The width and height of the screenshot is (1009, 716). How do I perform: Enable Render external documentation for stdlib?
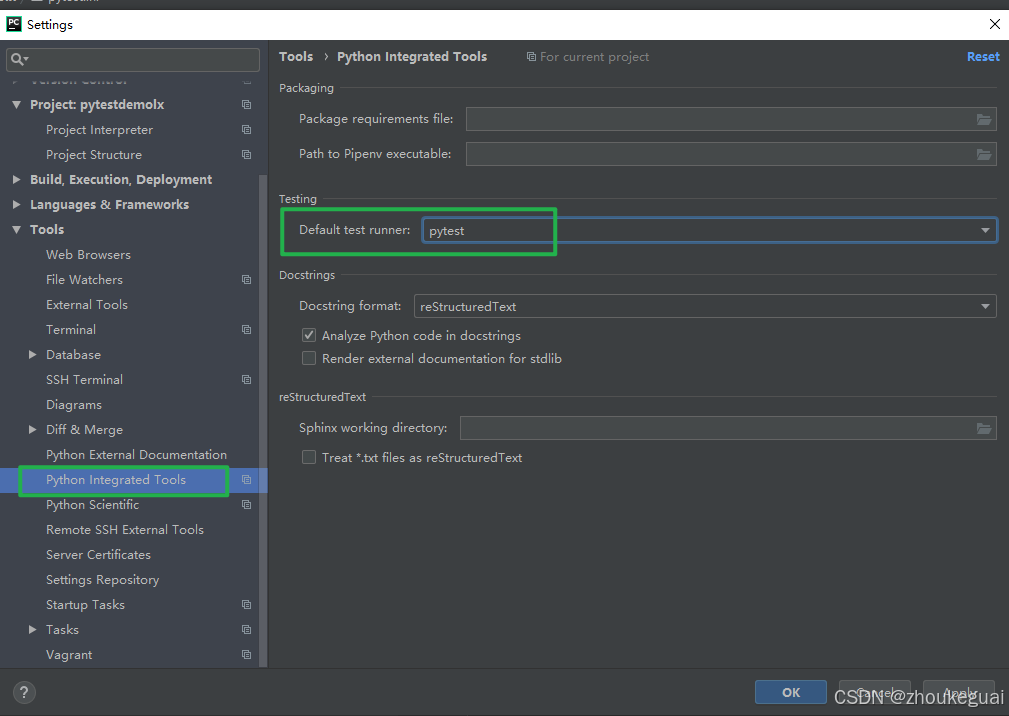click(309, 358)
